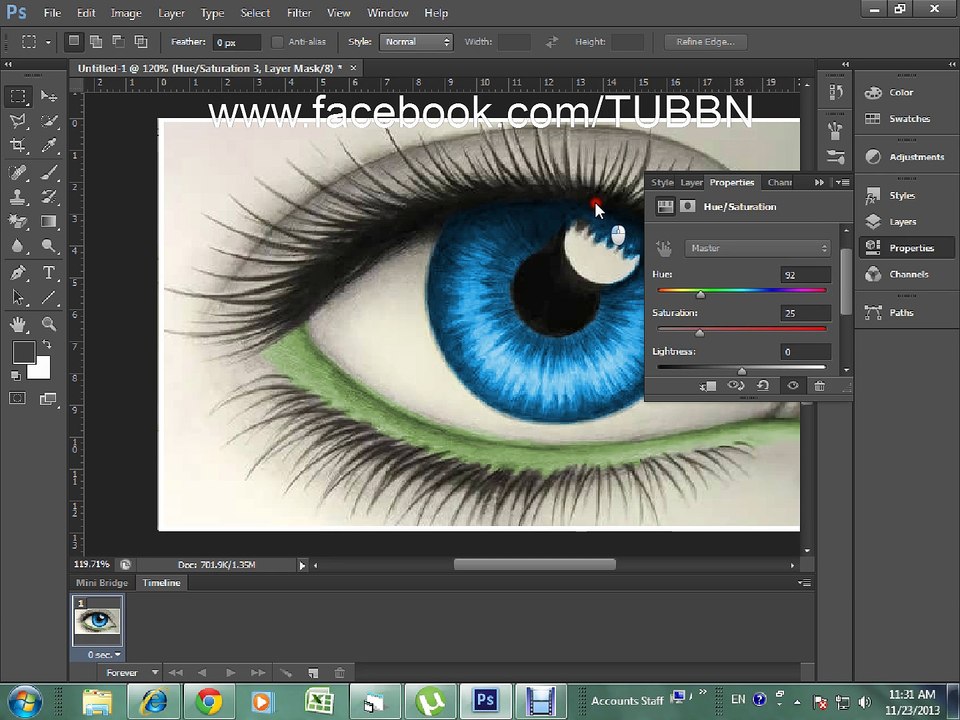
Task: Choose the Path Selection tool
Action: [18, 298]
